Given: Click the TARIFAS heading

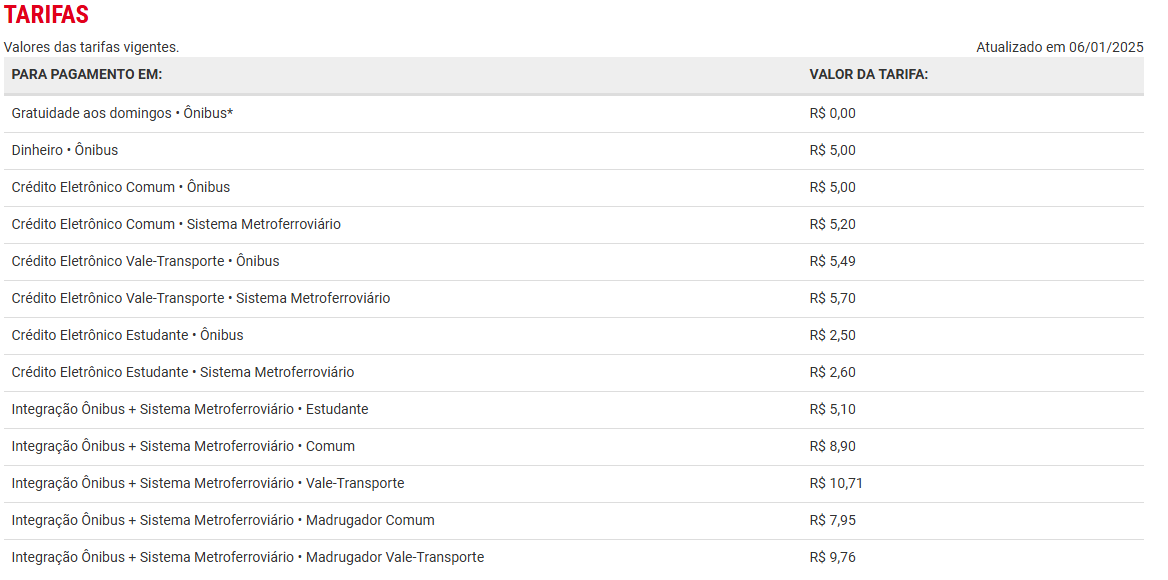Looking at the screenshot, I should [x=46, y=14].
